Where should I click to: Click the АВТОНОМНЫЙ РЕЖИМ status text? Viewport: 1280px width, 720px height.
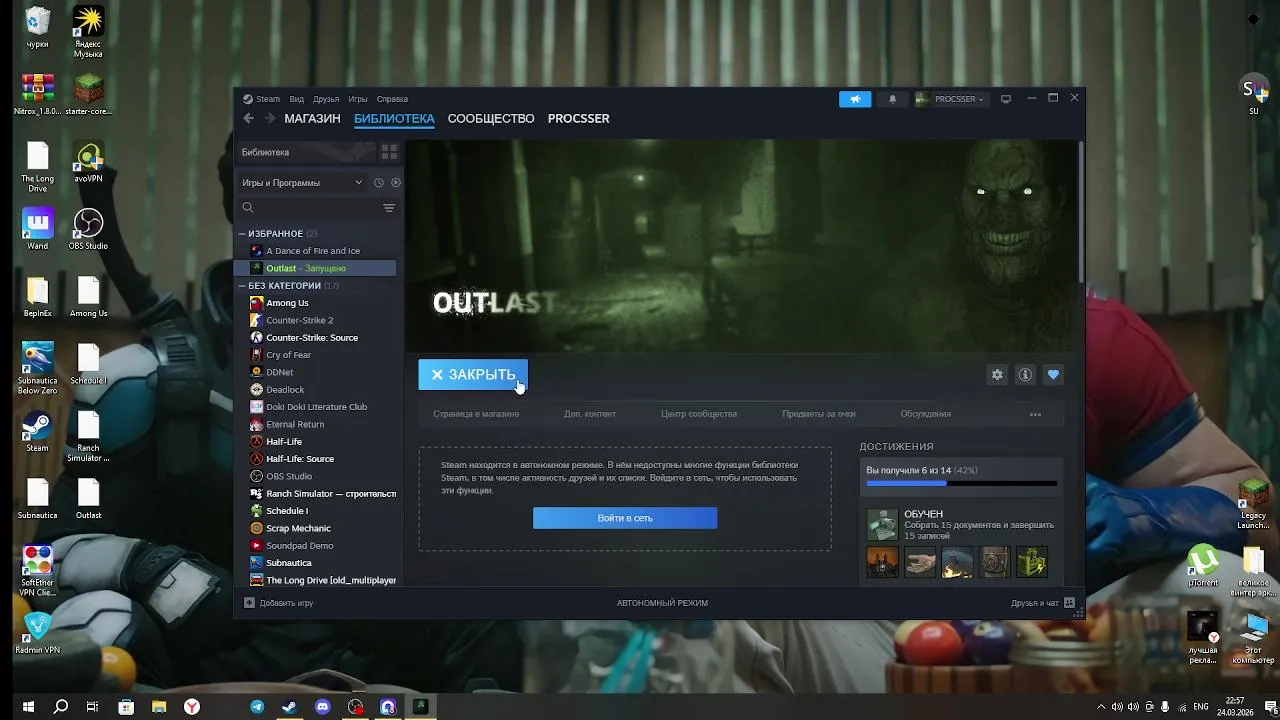(x=662, y=603)
